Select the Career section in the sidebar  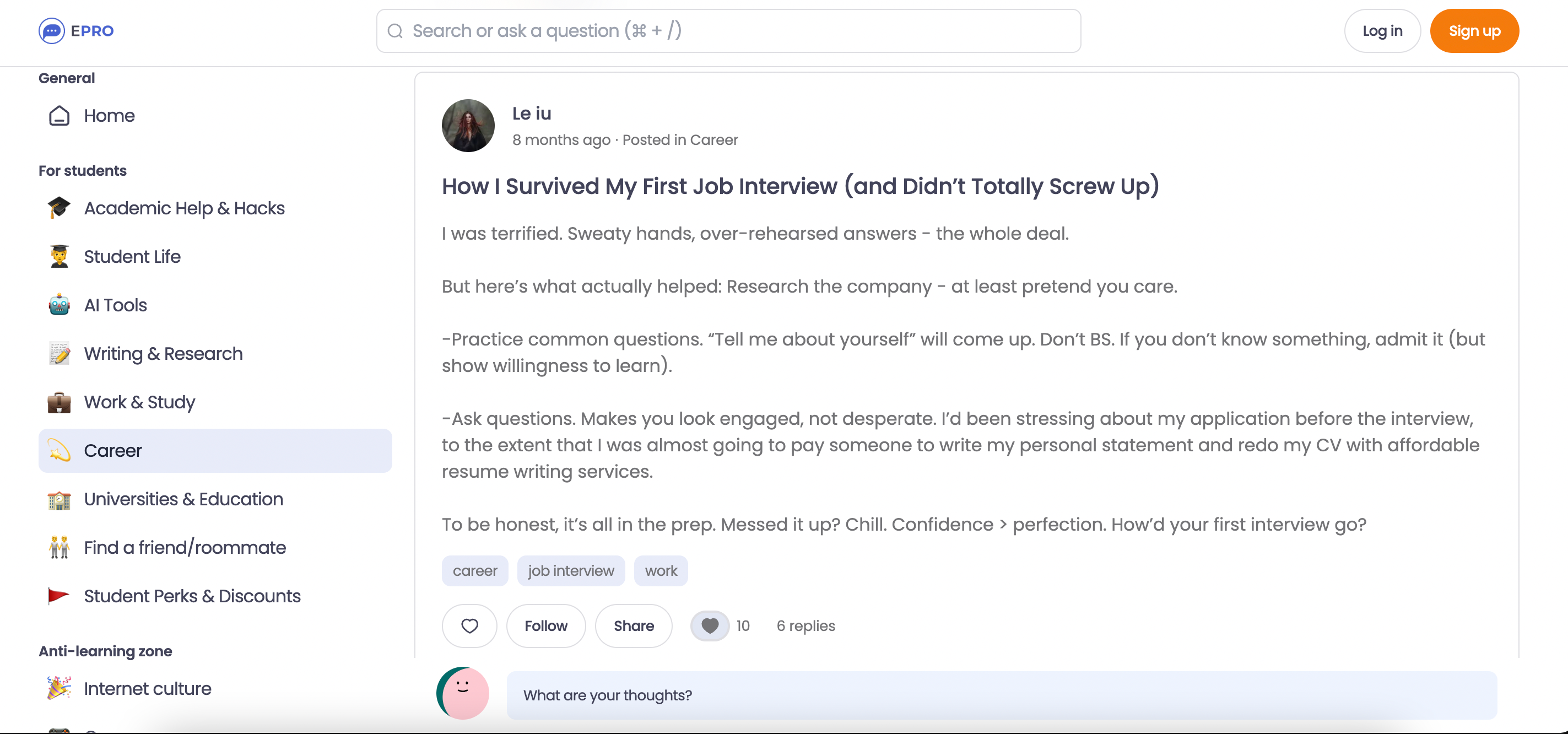pos(113,450)
